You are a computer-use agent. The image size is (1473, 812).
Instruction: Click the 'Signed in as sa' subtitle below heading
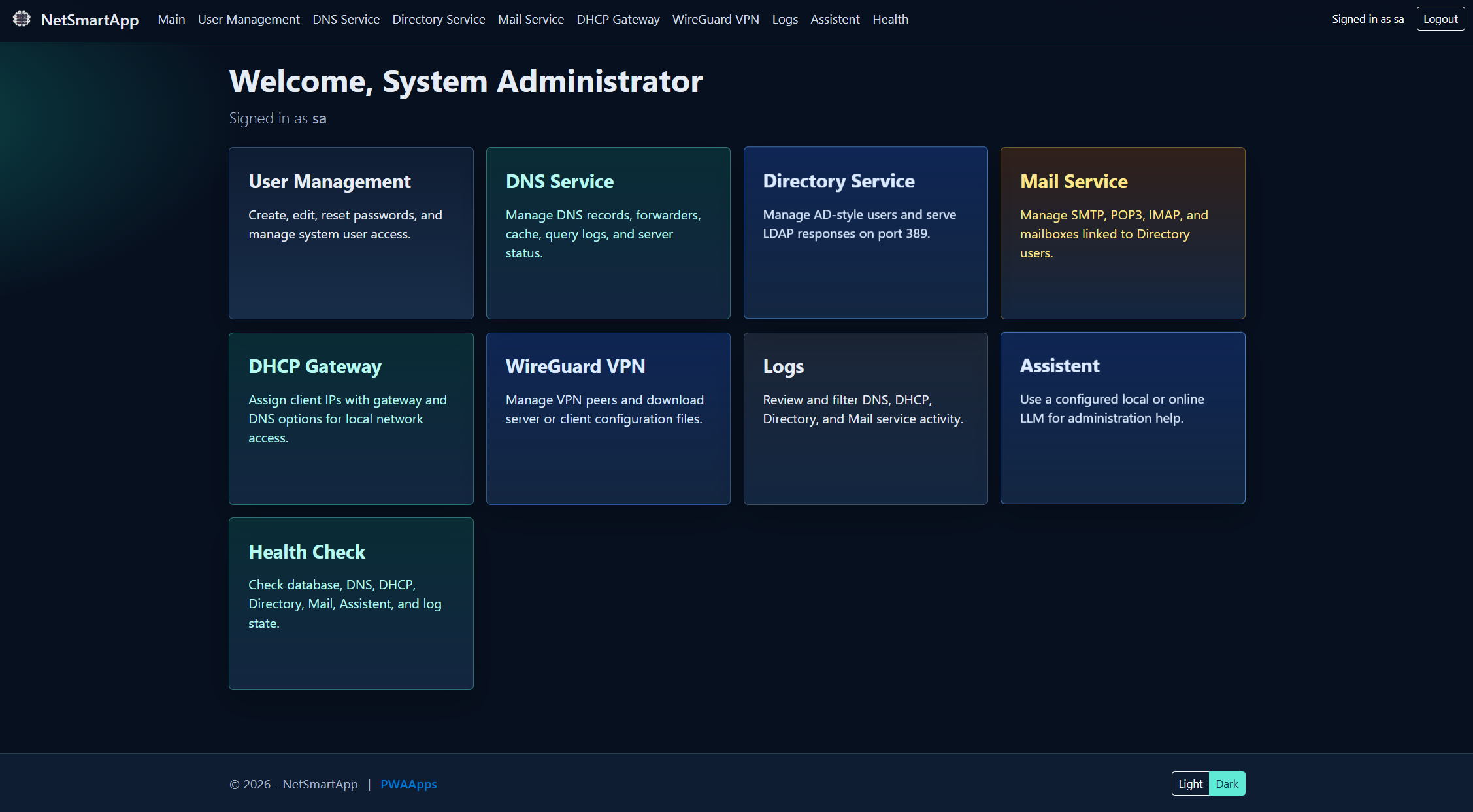tap(278, 118)
